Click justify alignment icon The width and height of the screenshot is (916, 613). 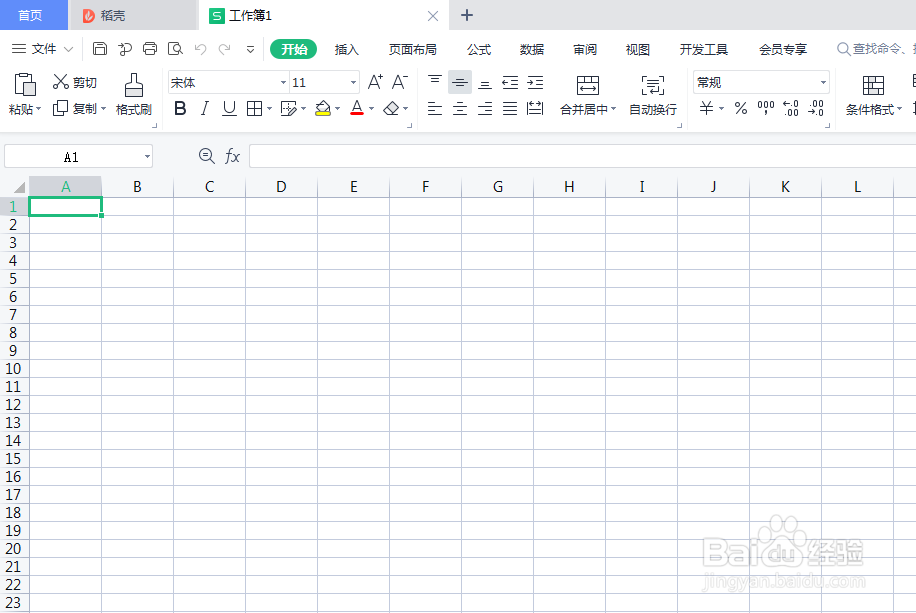[510, 109]
